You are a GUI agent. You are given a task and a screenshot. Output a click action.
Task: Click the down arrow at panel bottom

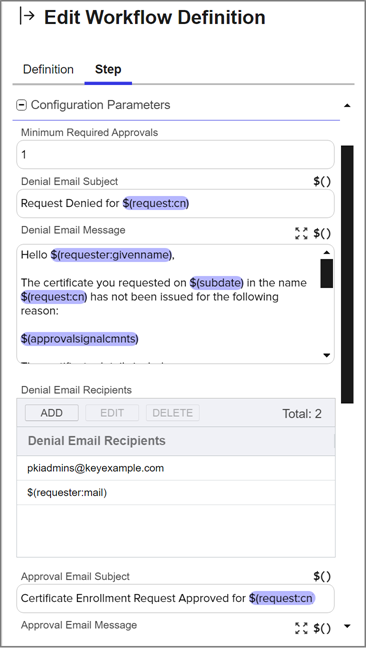pyautogui.click(x=347, y=626)
